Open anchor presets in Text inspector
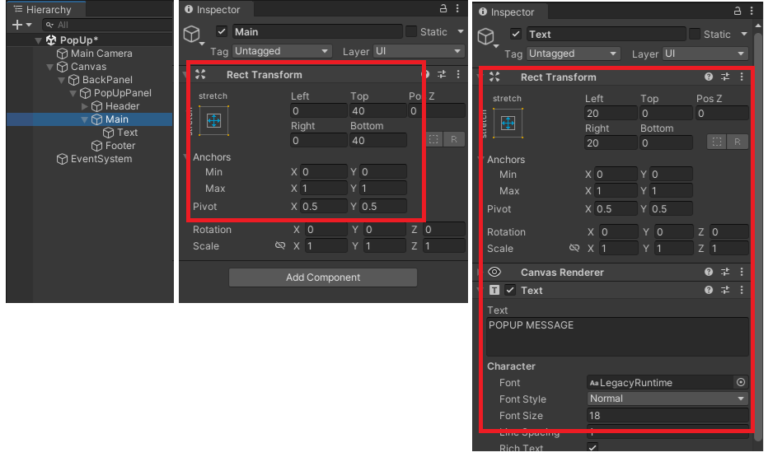 pos(507,122)
